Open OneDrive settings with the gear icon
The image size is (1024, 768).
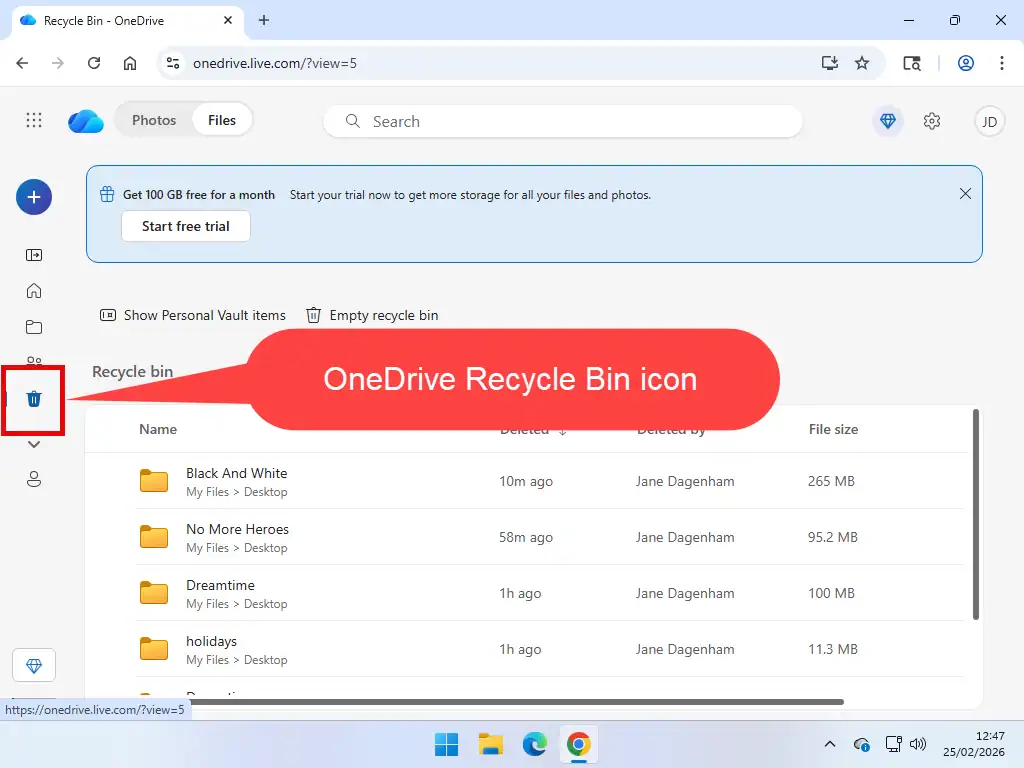point(932,120)
